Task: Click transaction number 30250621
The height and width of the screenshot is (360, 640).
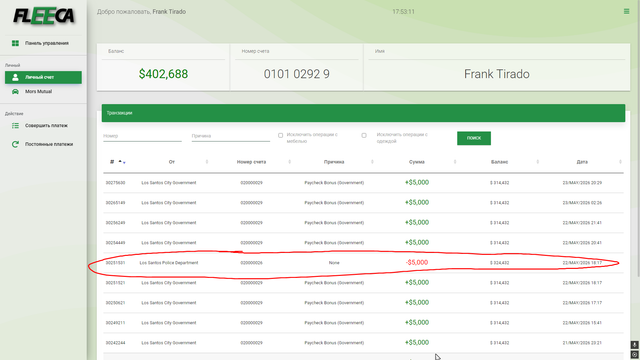Action: pyautogui.click(x=116, y=303)
